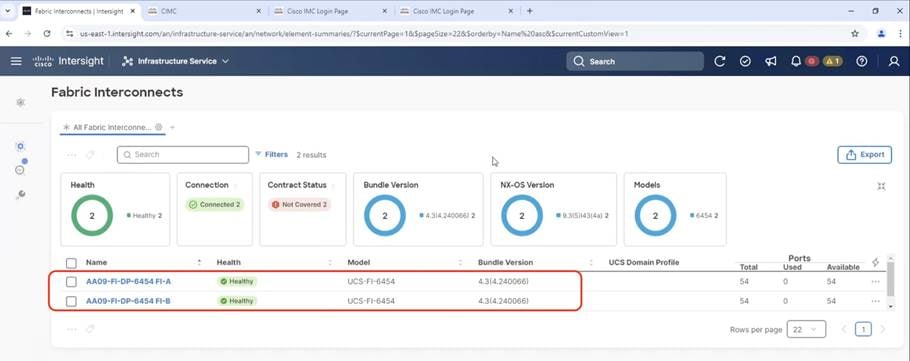Open the browser tab search dropdown arrow
This screenshot has width=910, height=361.
[x=8, y=11]
